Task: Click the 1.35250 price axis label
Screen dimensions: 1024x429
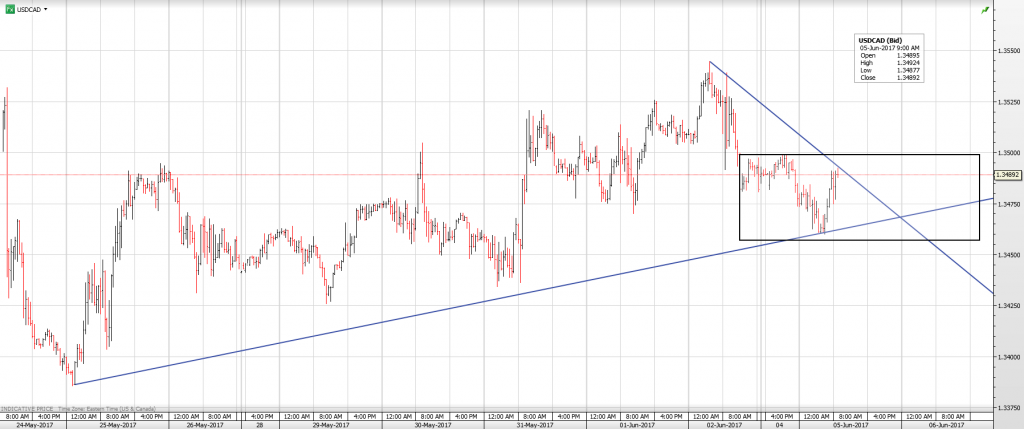Action: 1008,102
